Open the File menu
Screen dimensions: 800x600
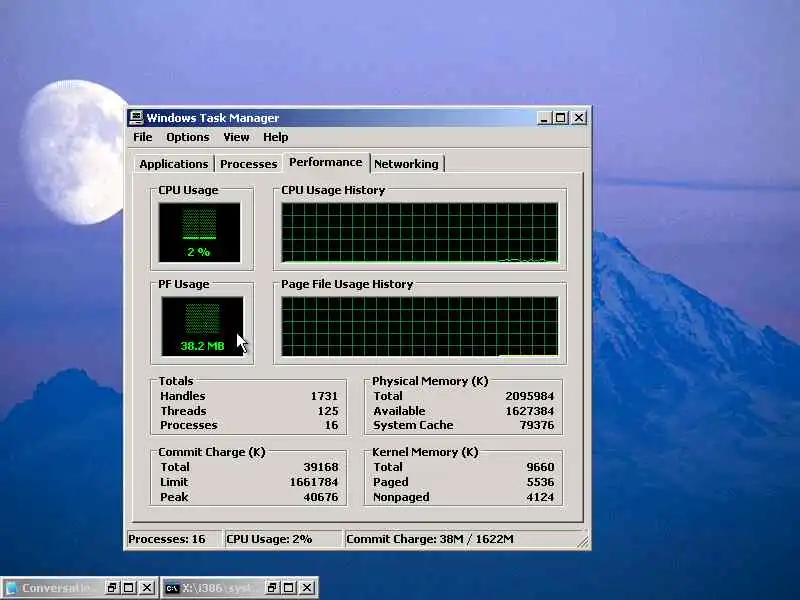(x=142, y=137)
